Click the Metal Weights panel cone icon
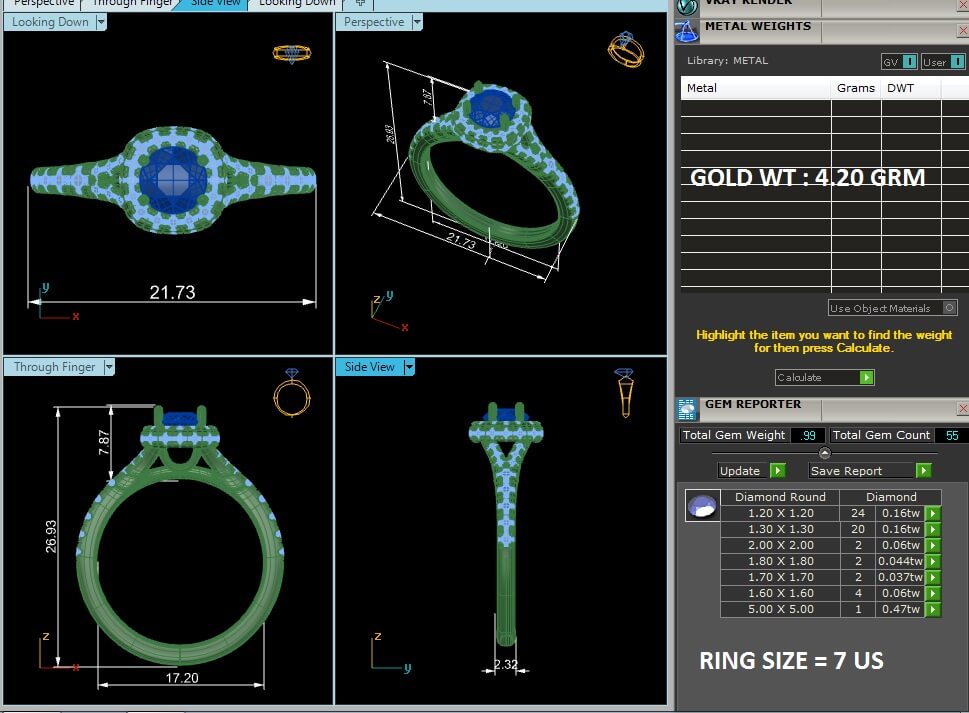The height and width of the screenshot is (713, 969). pos(687,30)
